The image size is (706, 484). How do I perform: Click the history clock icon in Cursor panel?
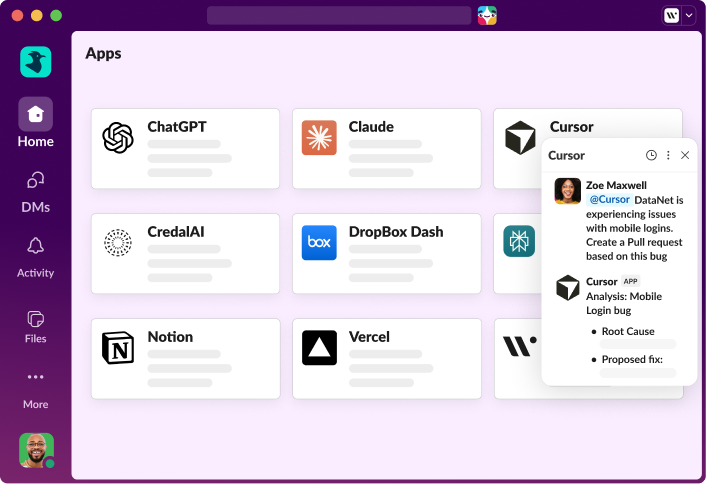click(x=651, y=155)
